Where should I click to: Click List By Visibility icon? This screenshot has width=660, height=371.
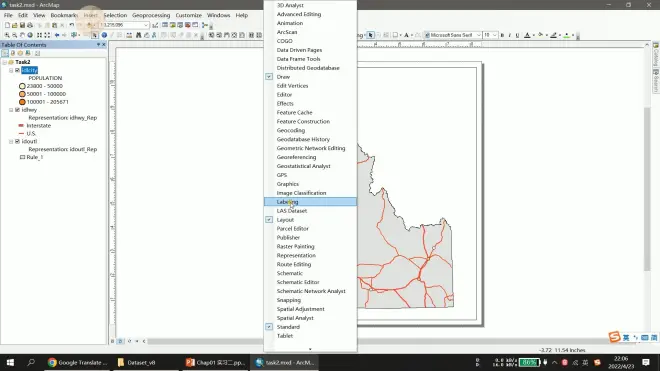(20, 53)
